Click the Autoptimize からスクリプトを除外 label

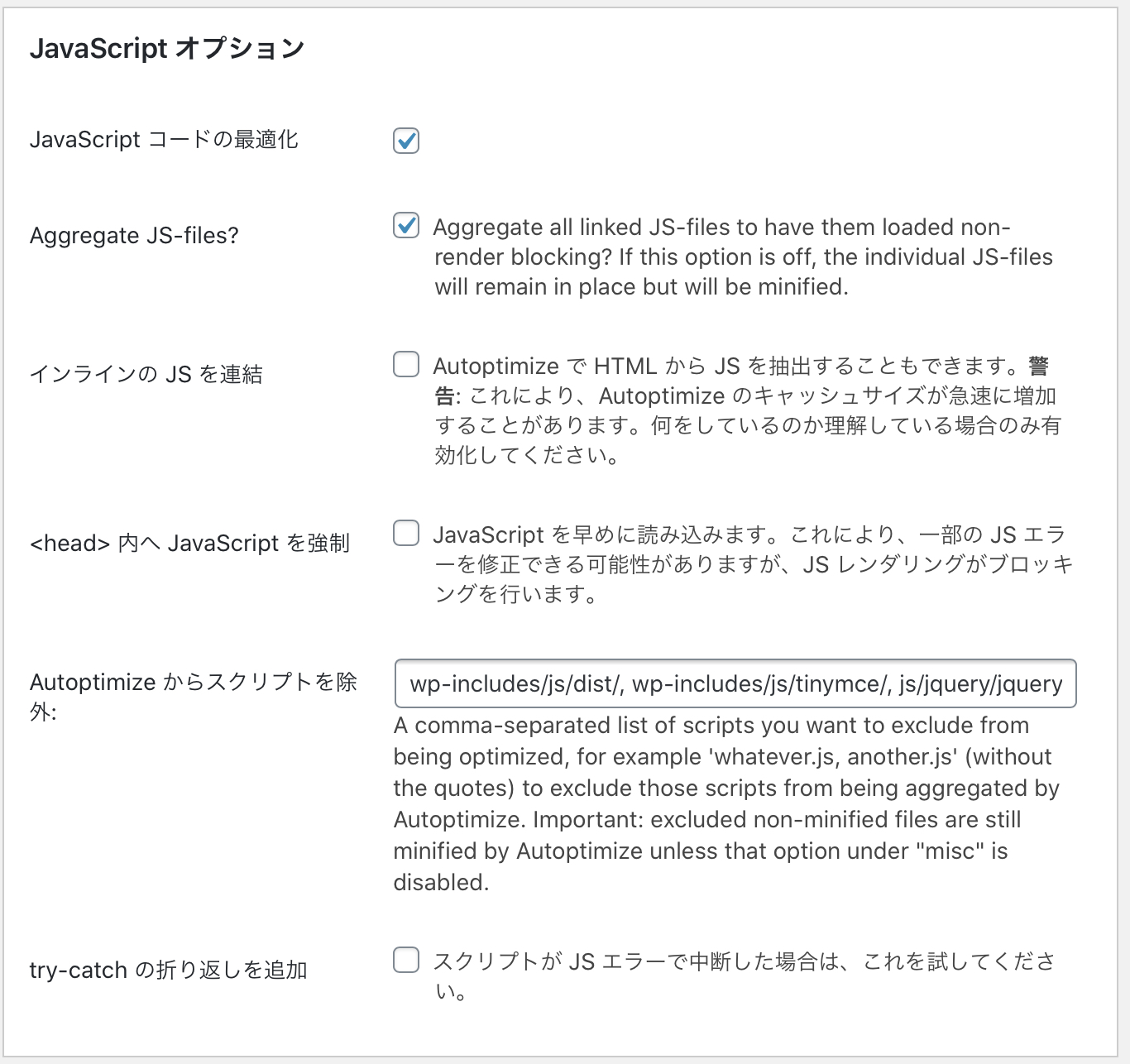click(x=194, y=697)
